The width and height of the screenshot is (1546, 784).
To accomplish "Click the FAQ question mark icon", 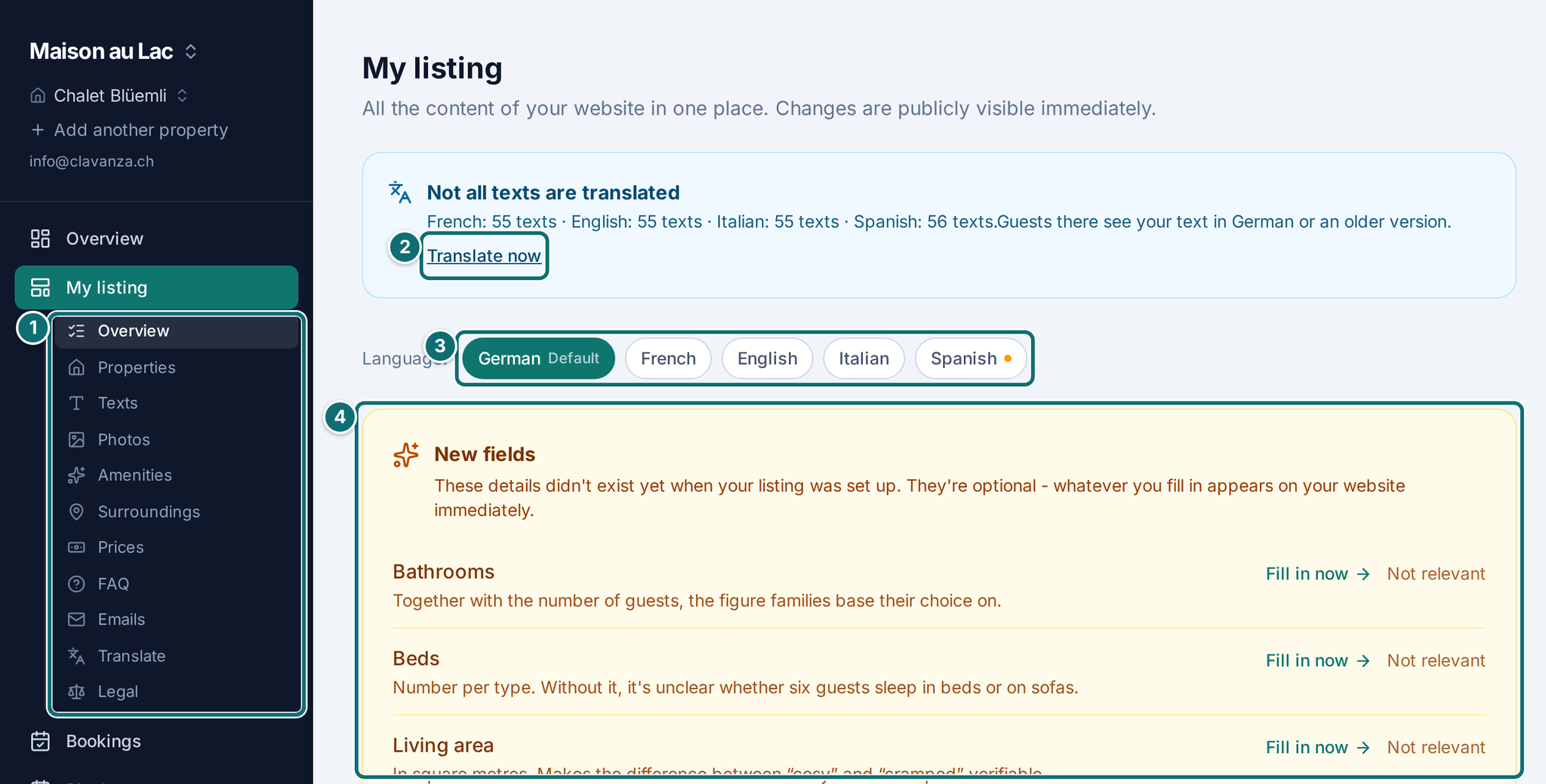I will (76, 583).
